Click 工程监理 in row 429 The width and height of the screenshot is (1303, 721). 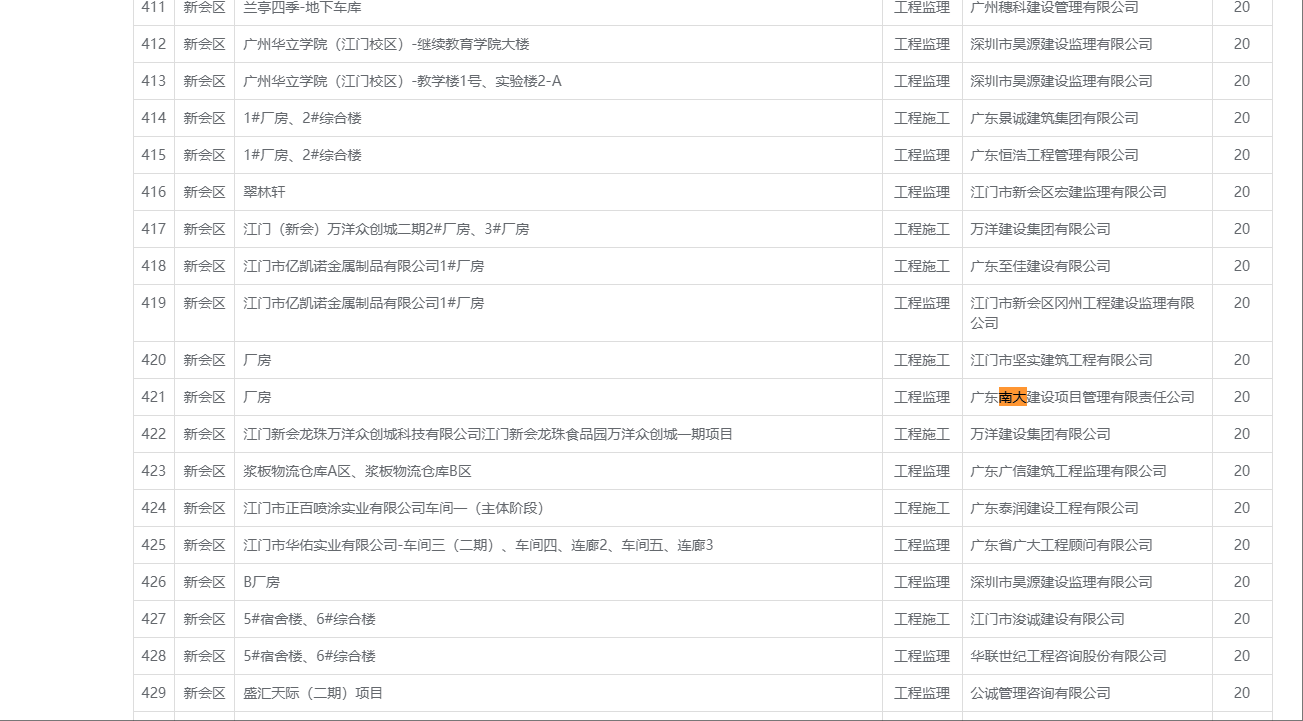pyautogui.click(x=921, y=693)
